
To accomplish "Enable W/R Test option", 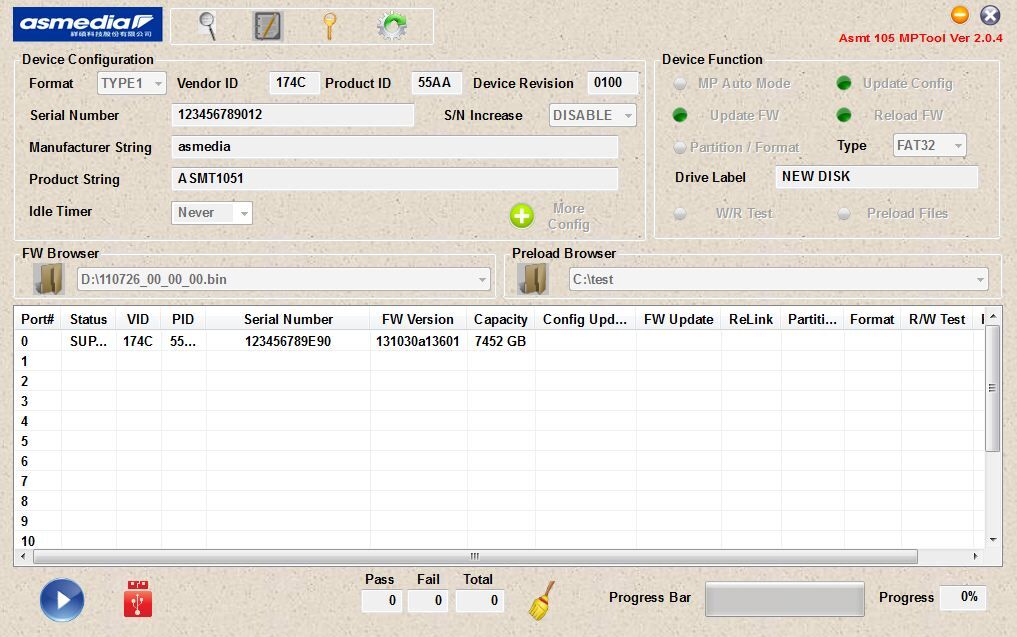I will click(680, 213).
